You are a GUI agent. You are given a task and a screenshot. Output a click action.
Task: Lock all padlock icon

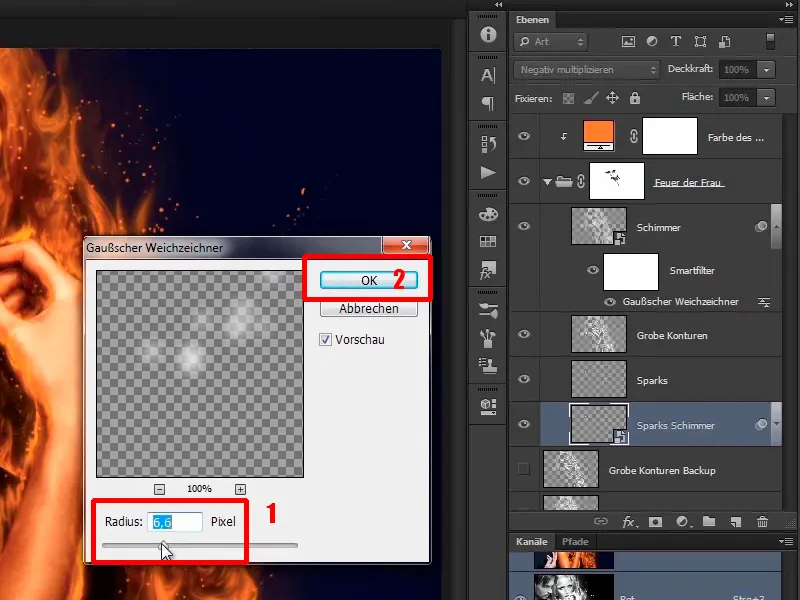[635, 98]
